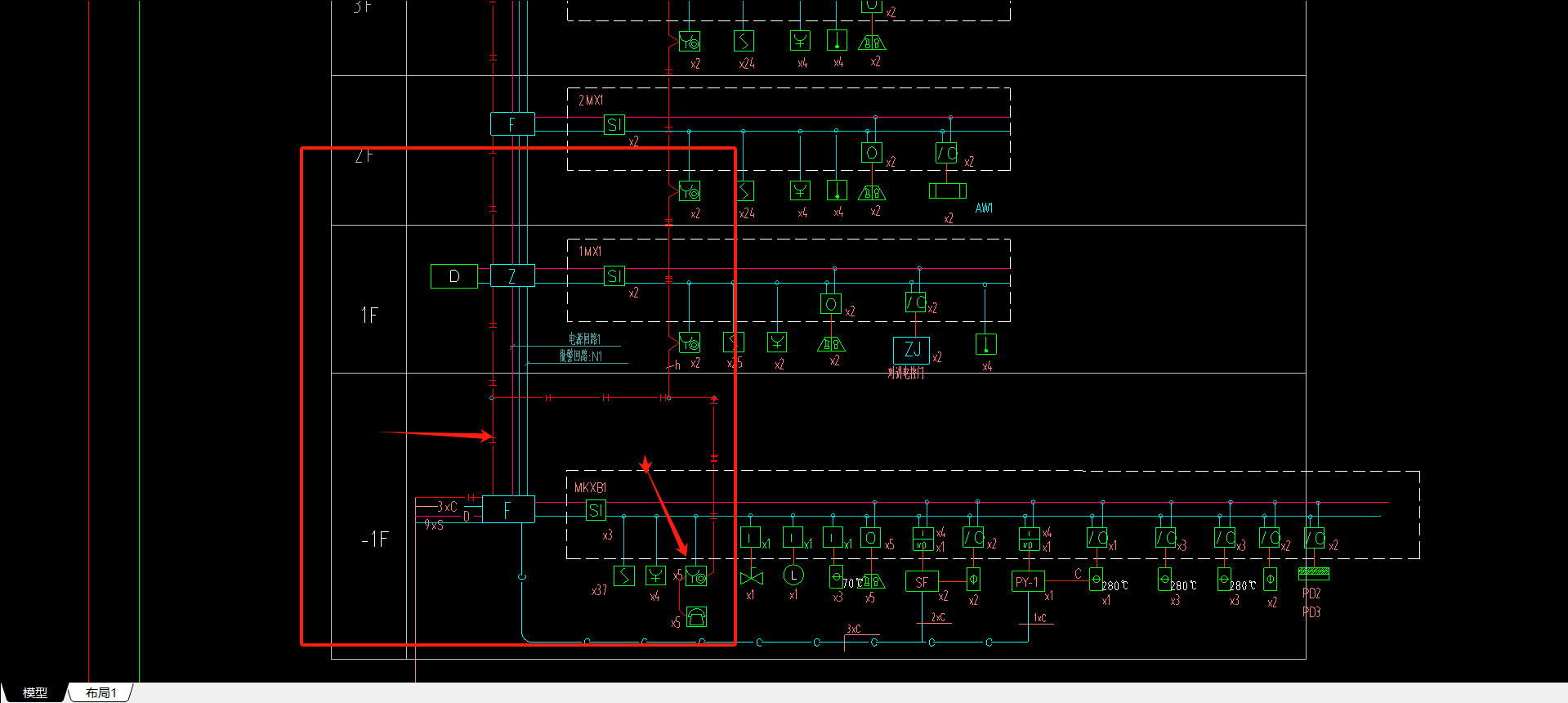Select the I/O module above the PD2 symbol

pos(1315,538)
